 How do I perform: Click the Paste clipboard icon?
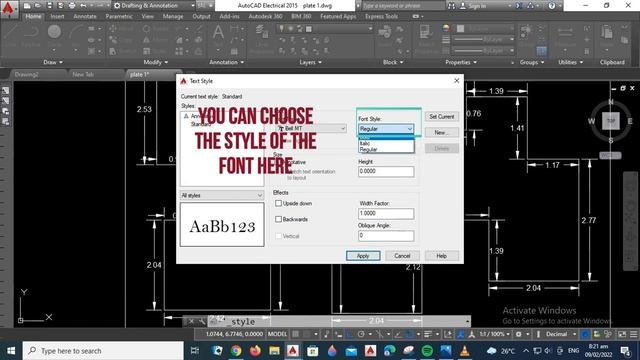[x=607, y=32]
